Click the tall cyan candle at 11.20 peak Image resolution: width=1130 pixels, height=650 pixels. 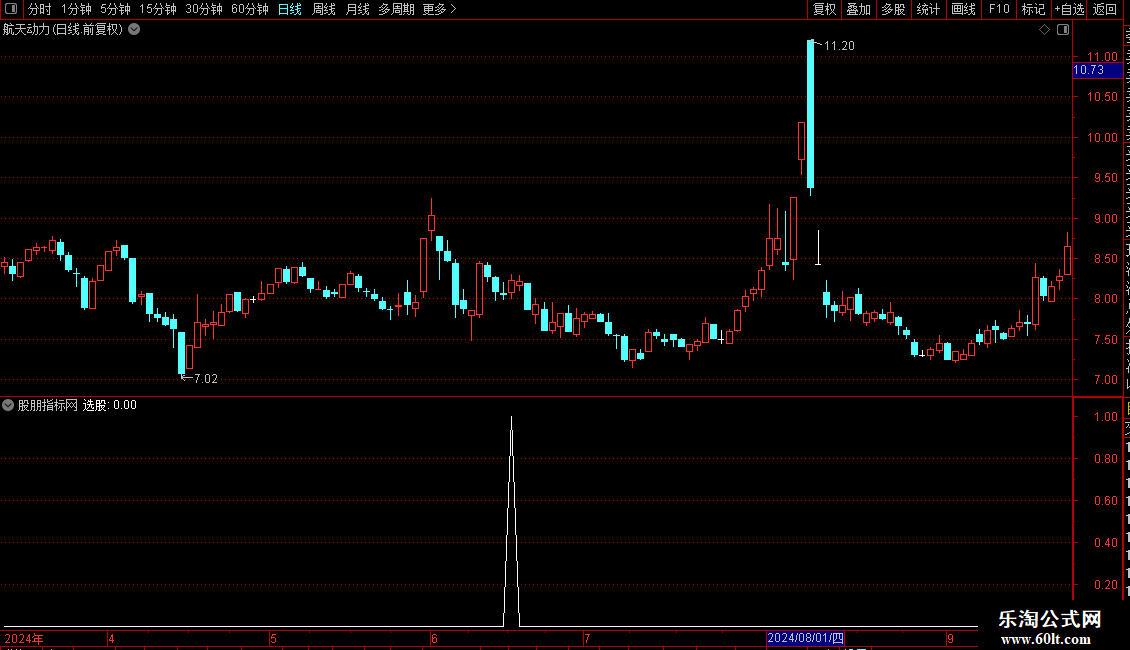pos(811,115)
